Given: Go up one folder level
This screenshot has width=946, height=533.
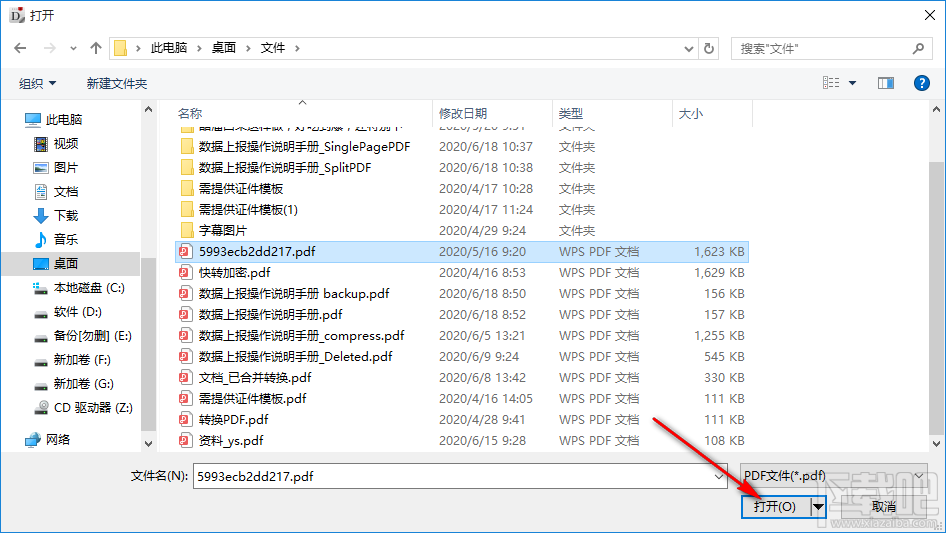Looking at the screenshot, I should click(x=95, y=48).
